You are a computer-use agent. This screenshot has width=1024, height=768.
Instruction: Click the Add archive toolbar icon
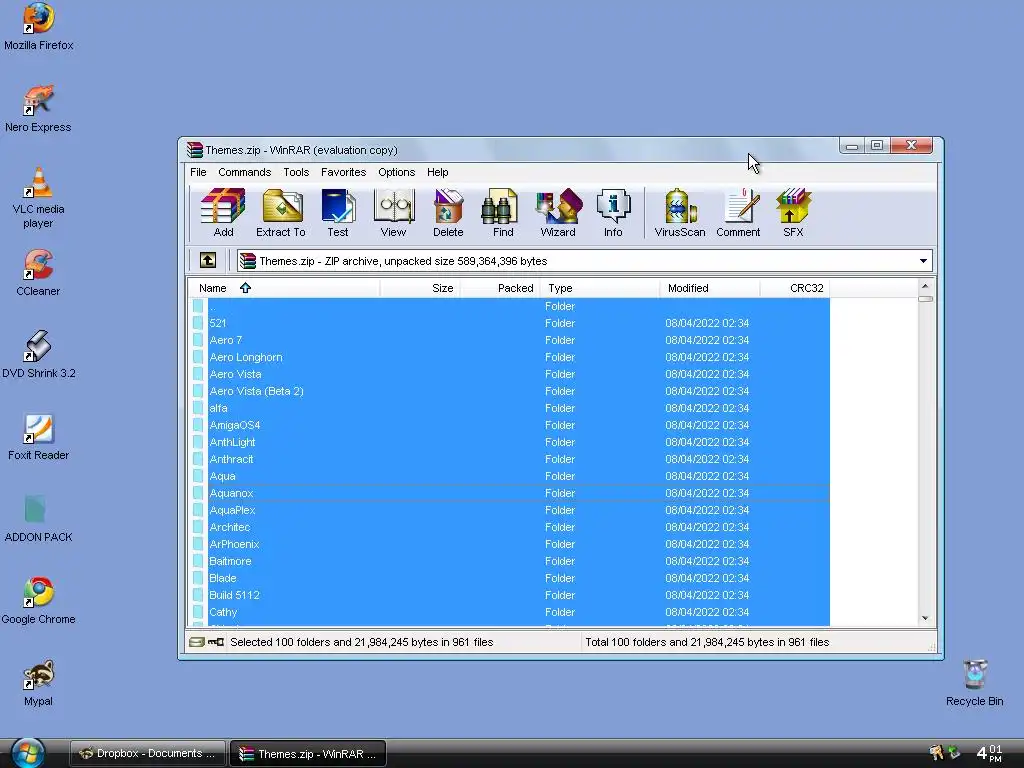click(223, 213)
